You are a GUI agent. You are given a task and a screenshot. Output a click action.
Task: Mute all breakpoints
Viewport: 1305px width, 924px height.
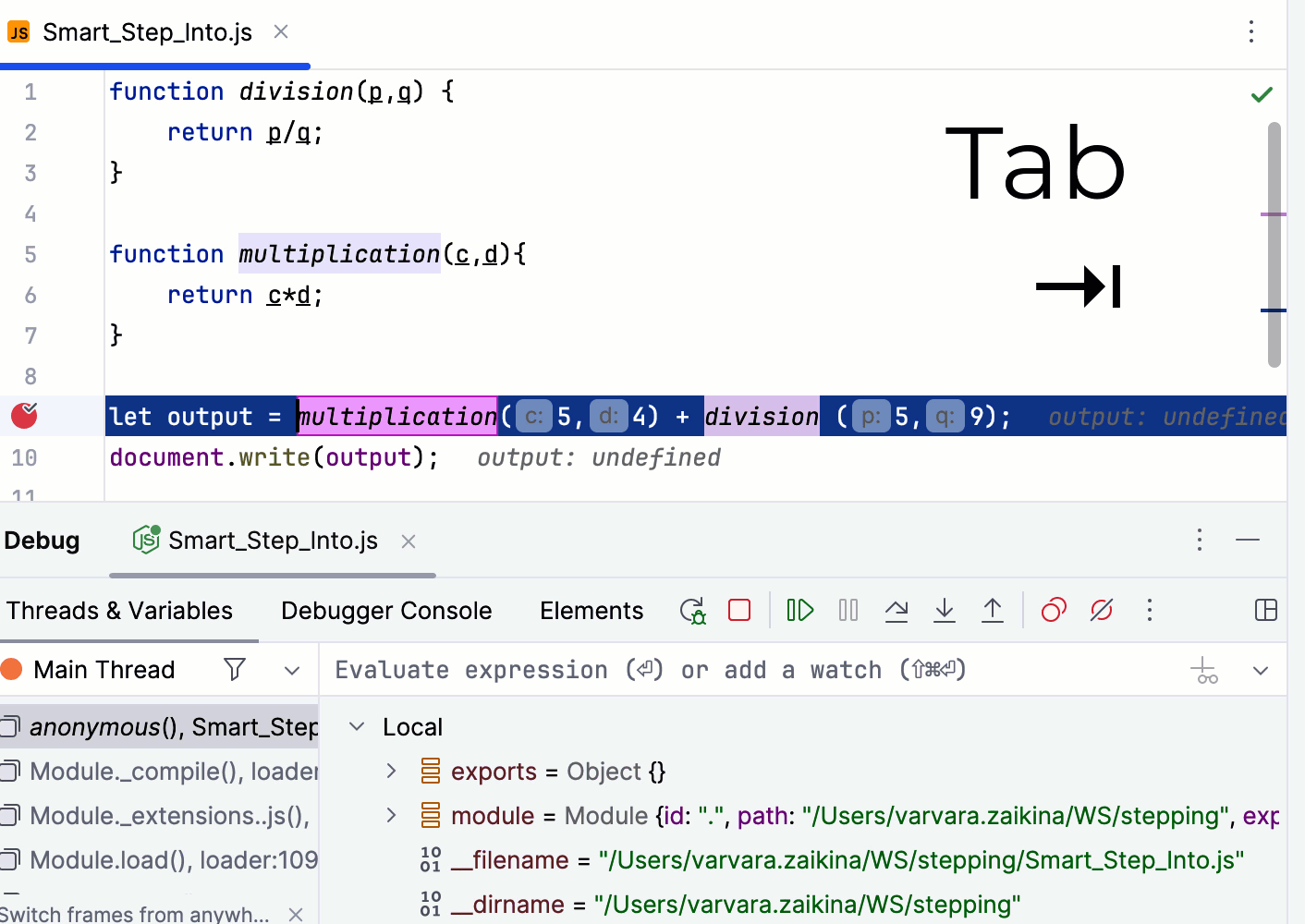(1101, 610)
